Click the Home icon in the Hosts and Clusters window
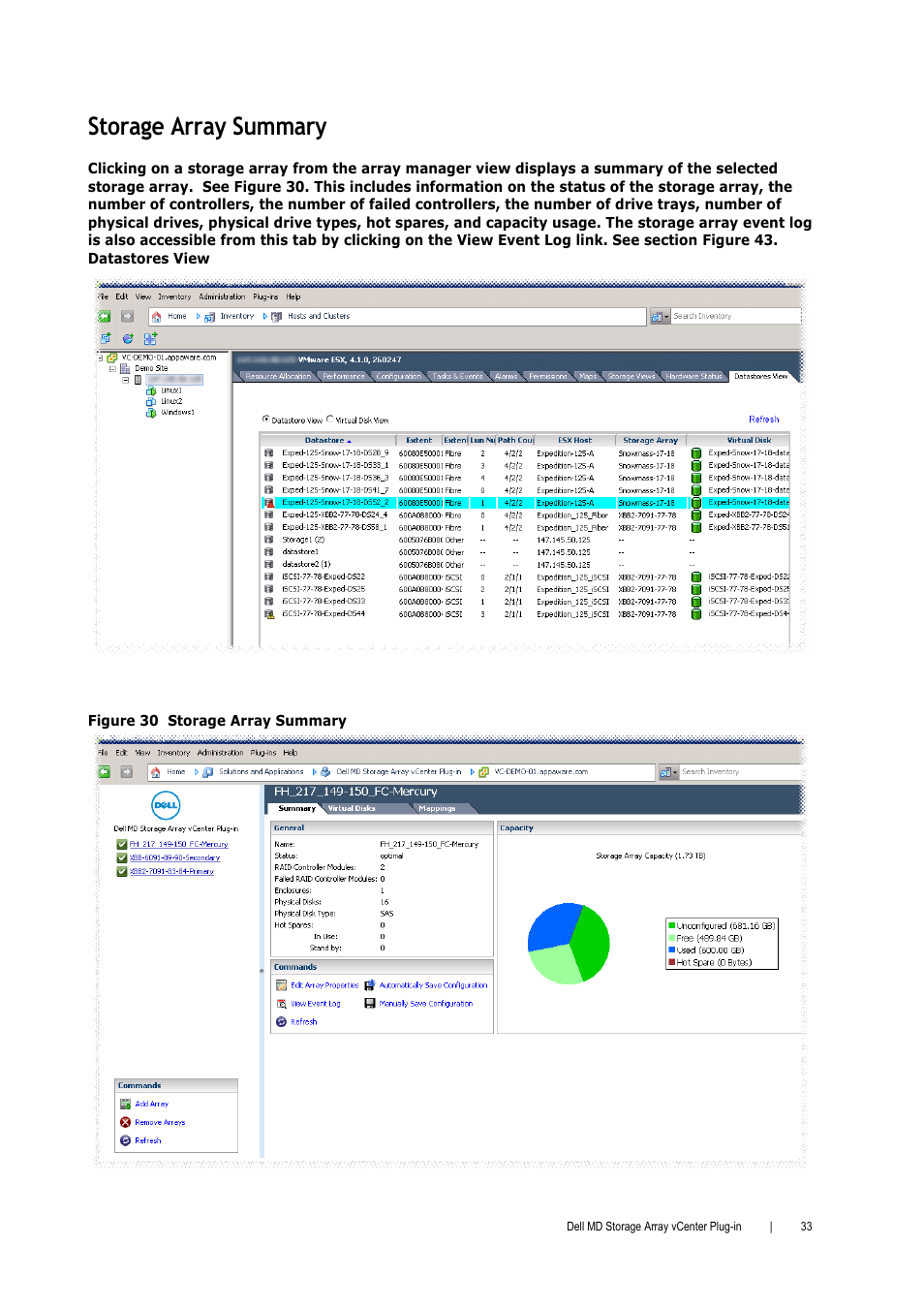Image resolution: width=924 pixels, height=1308 pixels. 156,317
